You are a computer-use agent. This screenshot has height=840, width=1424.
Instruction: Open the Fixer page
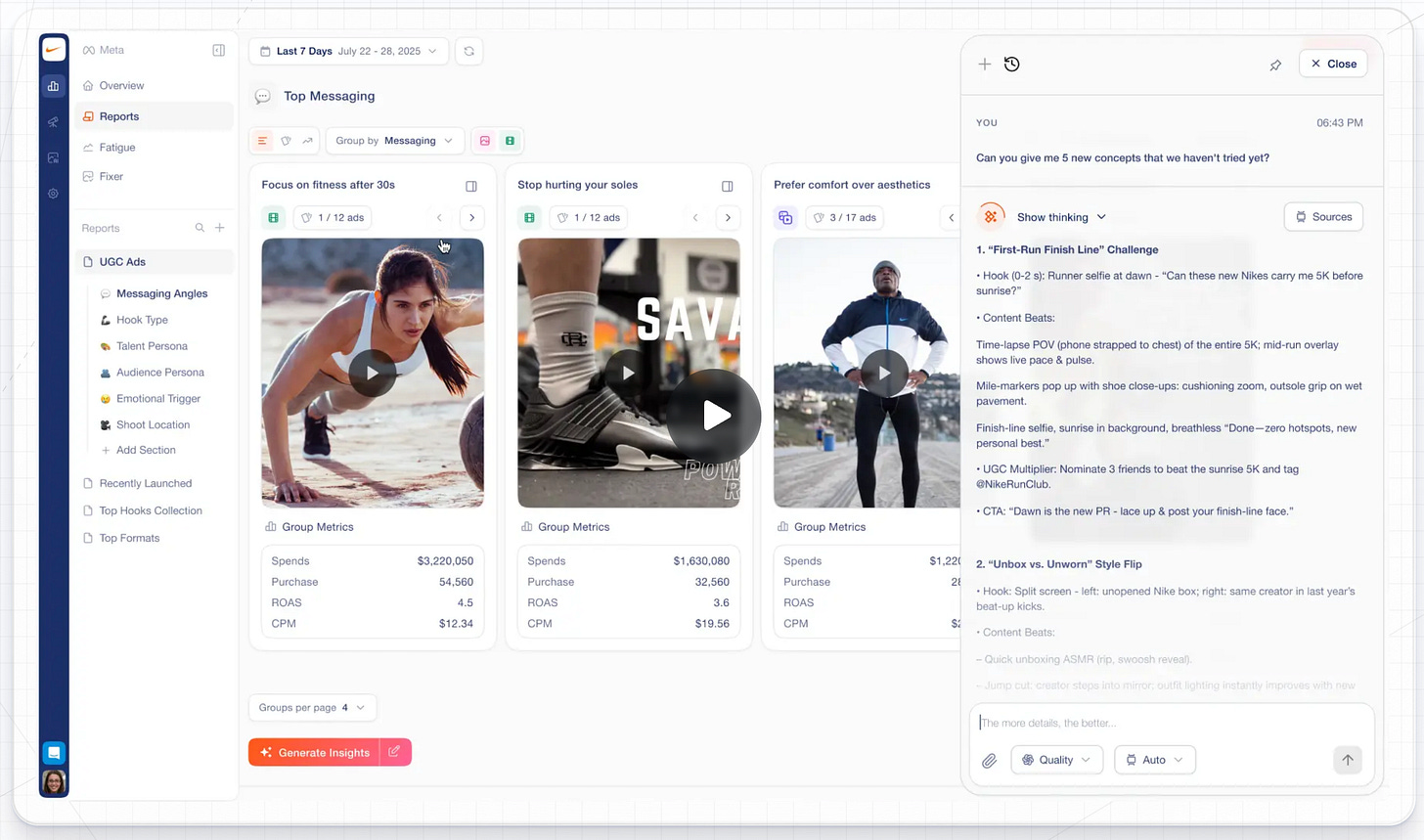[154, 177]
